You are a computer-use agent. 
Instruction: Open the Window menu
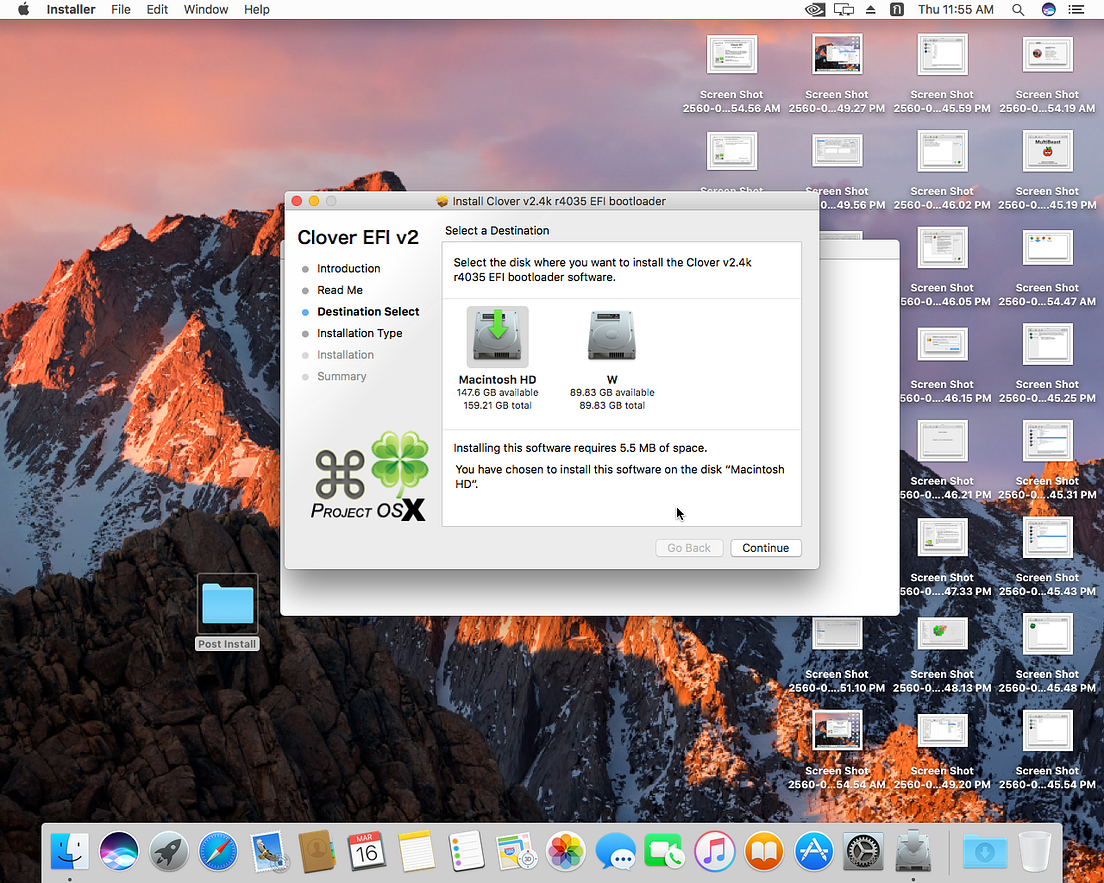click(206, 9)
